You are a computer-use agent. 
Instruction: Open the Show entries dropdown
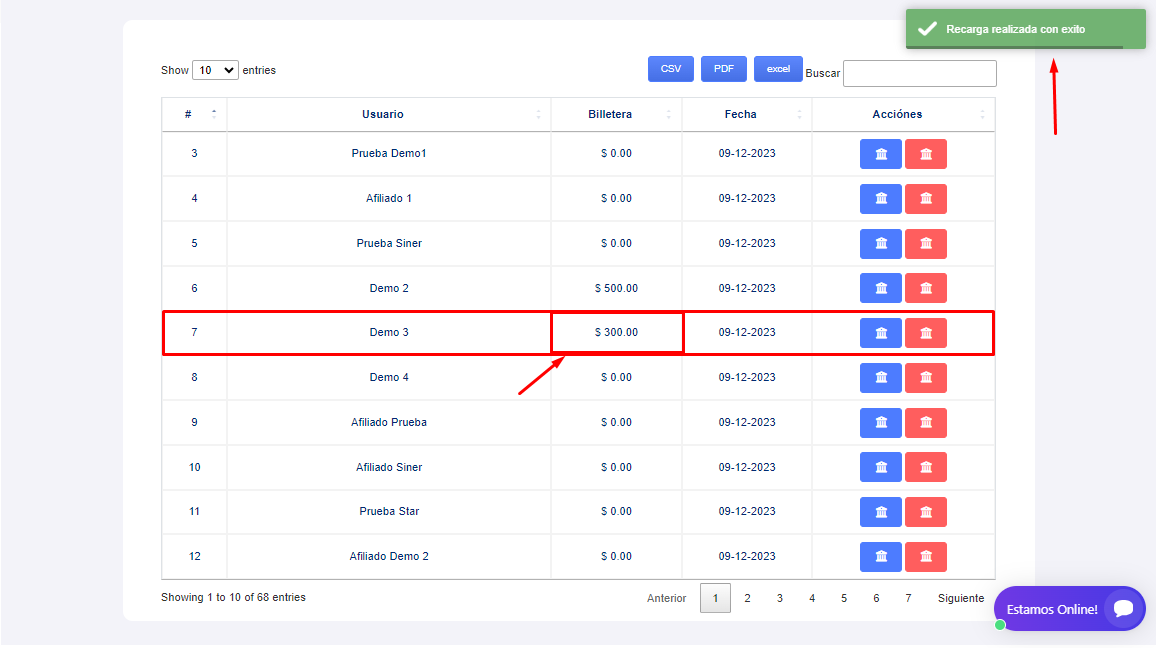215,70
